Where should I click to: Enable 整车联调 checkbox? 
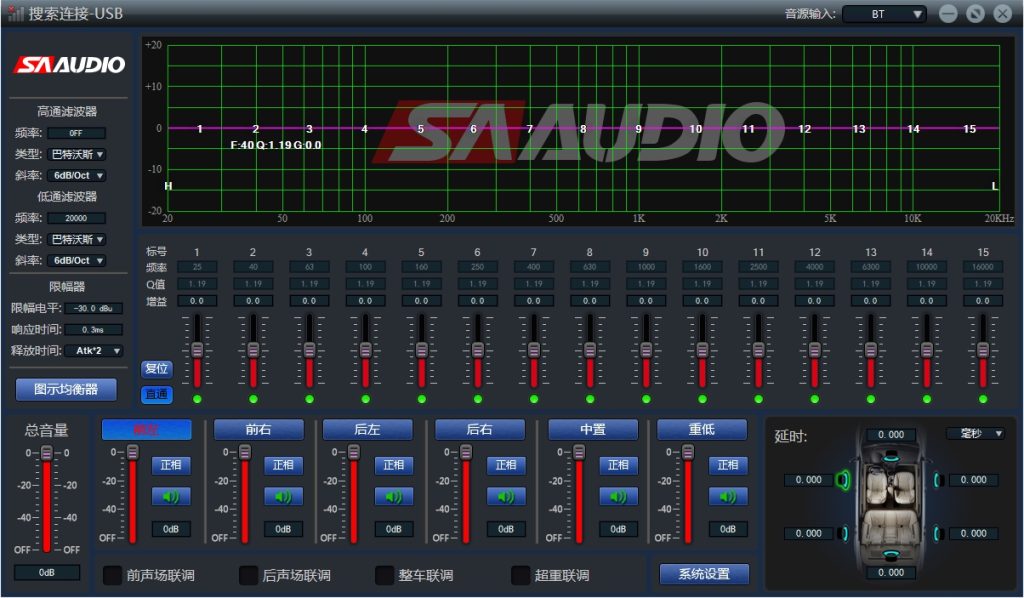[385, 575]
